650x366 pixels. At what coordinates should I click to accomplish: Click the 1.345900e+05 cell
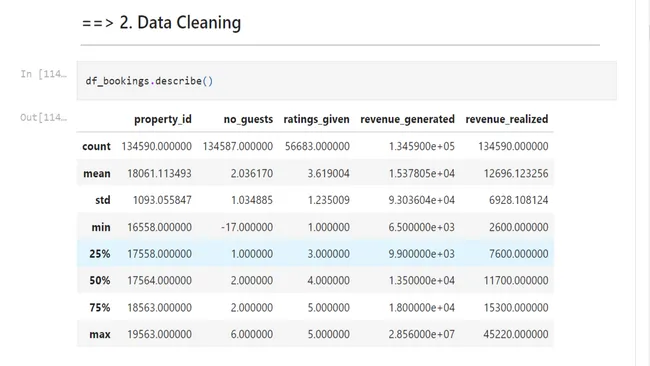click(x=422, y=146)
